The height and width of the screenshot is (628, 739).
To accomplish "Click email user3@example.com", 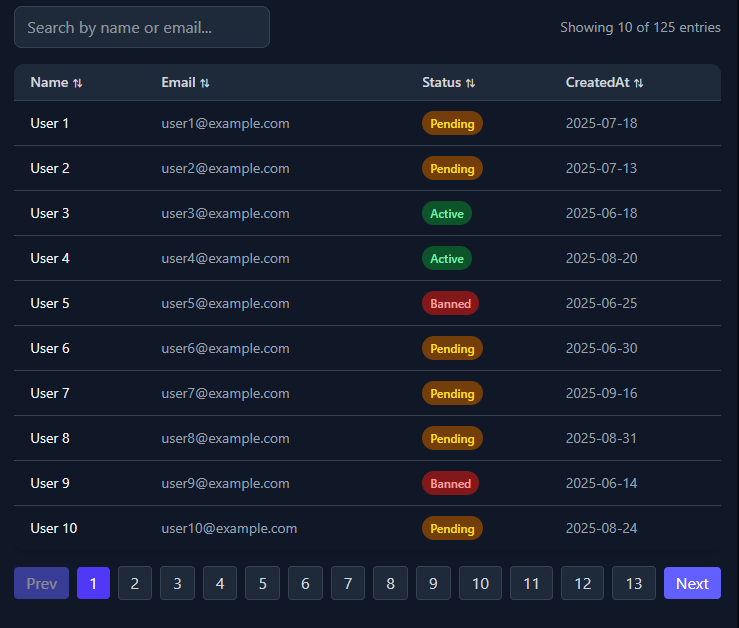I will [x=225, y=213].
